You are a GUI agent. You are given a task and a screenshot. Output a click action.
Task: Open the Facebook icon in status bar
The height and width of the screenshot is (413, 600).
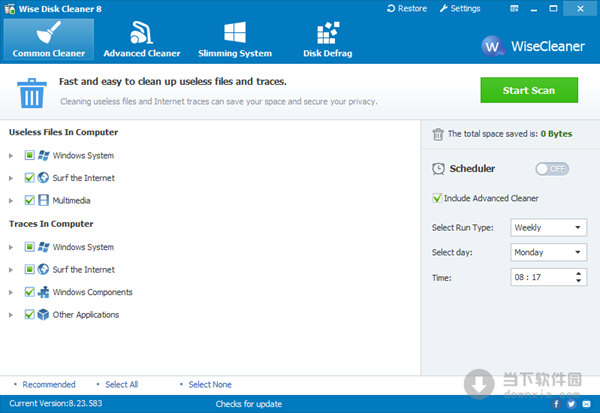pos(556,404)
